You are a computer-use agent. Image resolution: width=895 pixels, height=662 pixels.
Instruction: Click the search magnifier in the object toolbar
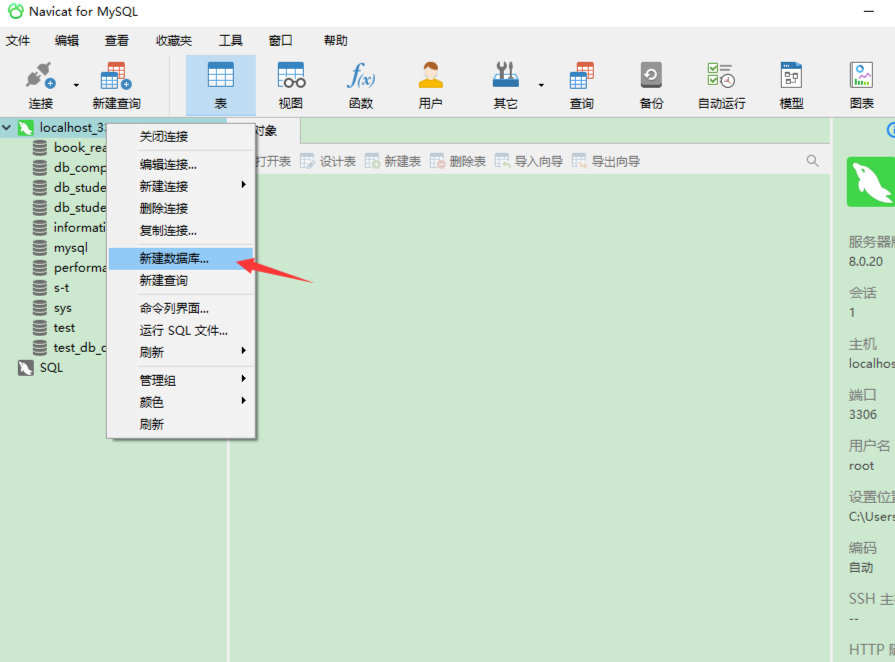point(812,161)
